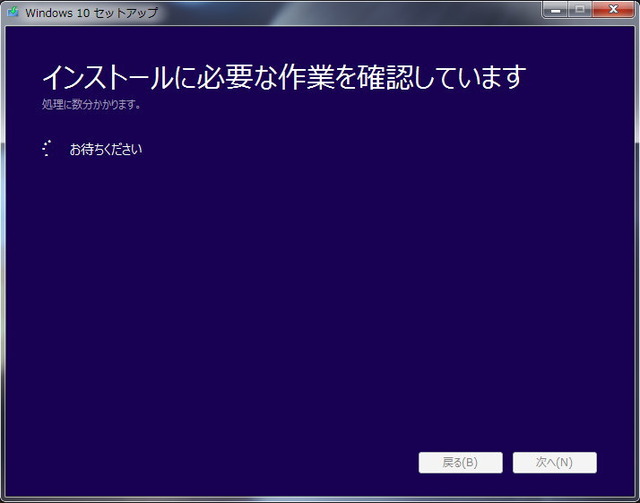The height and width of the screenshot is (503, 640).
Task: Click the 戻る(B) back button
Action: (460, 463)
